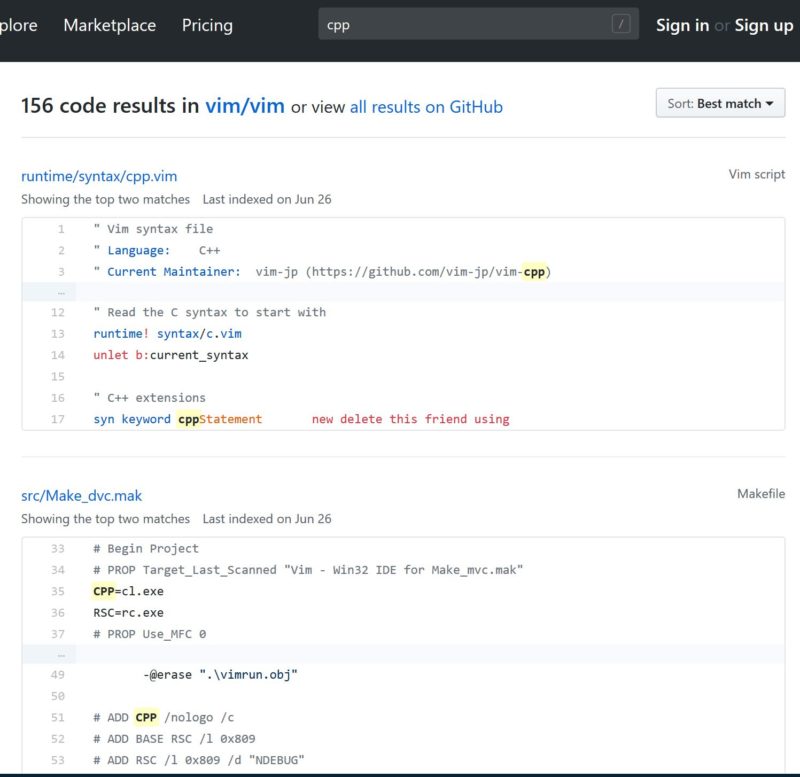800x777 pixels.
Task: Click line number 35 in Make_dvc.mak snippet
Action: 58,591
